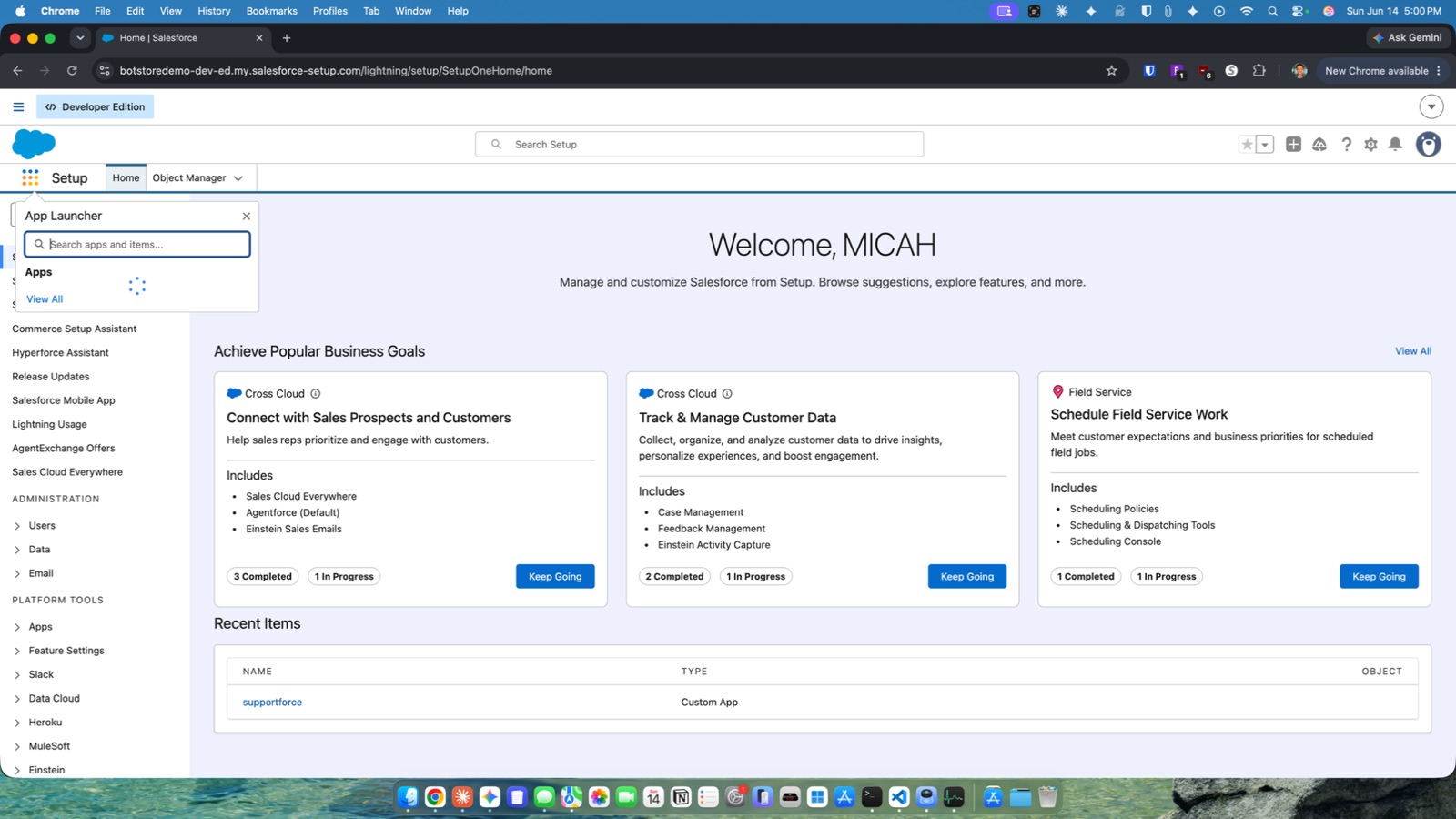Toggle the Salesforce navigation hamburger menu icon

tap(18, 106)
